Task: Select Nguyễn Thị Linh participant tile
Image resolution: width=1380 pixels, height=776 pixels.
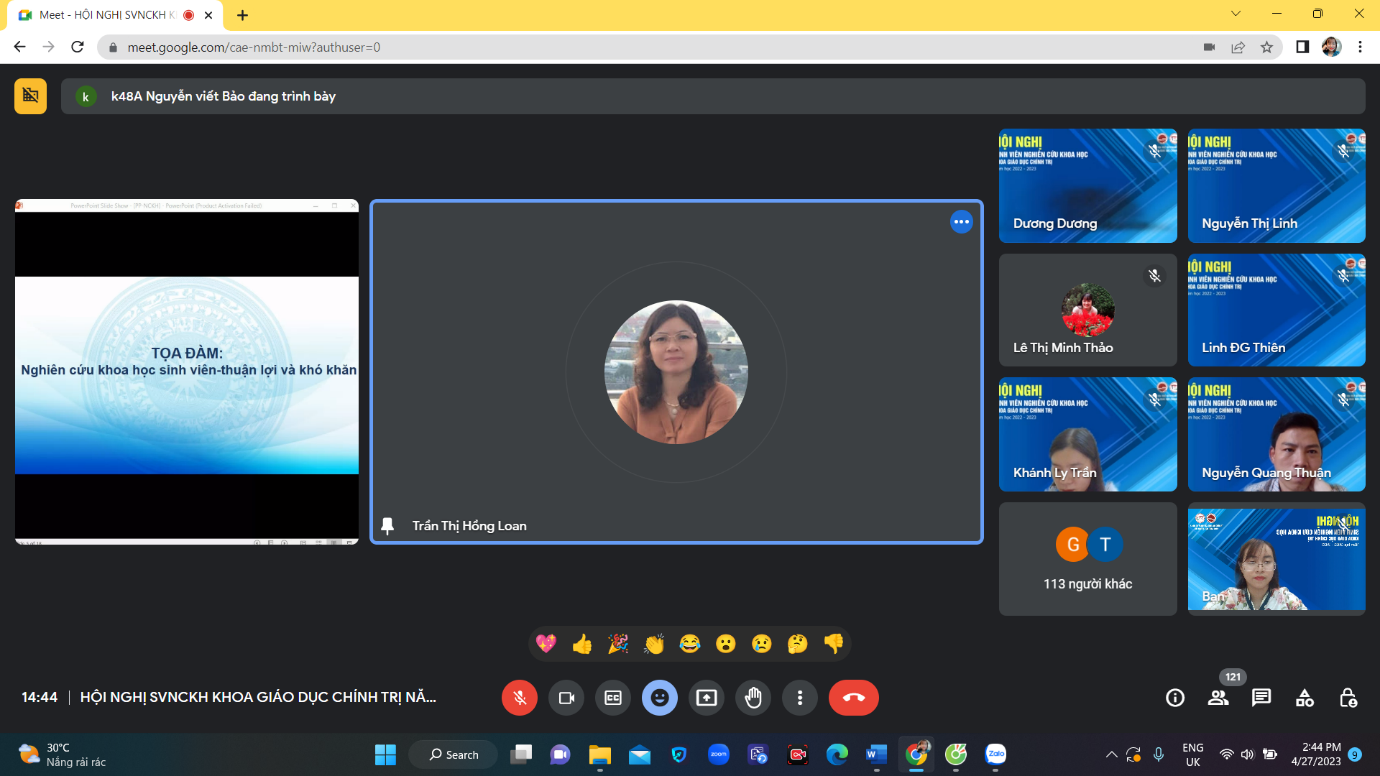Action: tap(1276, 186)
